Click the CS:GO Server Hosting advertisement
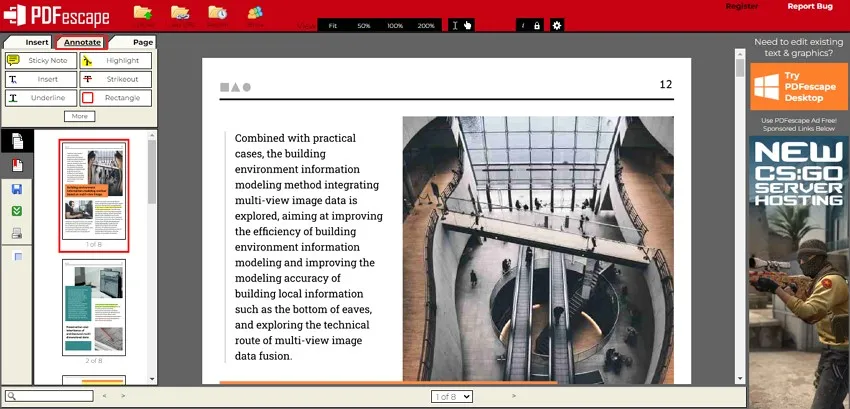 pyautogui.click(x=799, y=272)
